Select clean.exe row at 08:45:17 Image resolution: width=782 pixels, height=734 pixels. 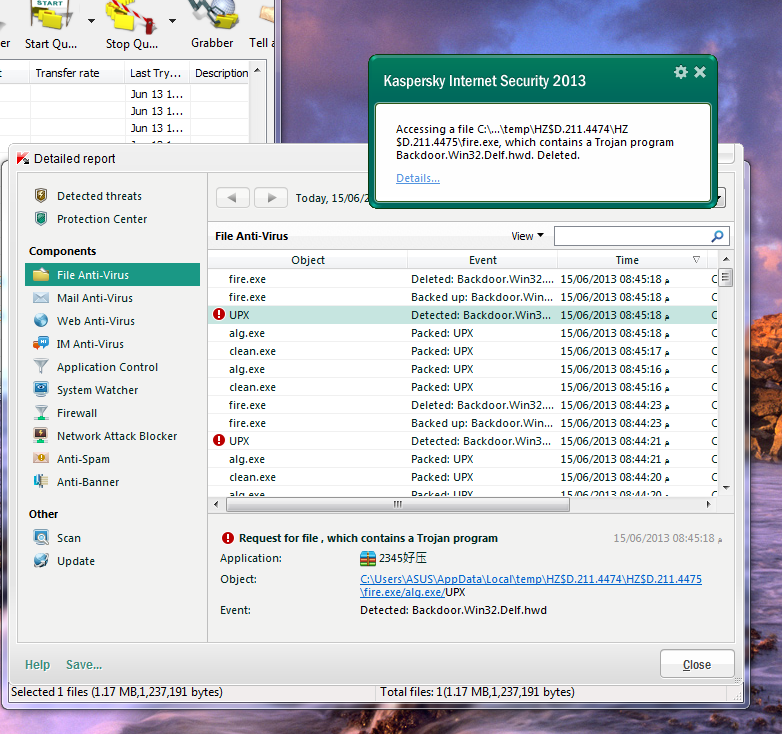(x=463, y=351)
